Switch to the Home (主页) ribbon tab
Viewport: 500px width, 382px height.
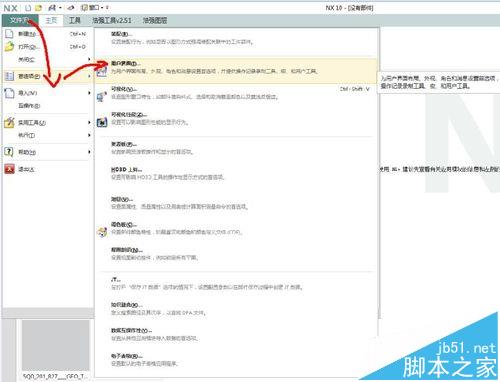coord(51,20)
